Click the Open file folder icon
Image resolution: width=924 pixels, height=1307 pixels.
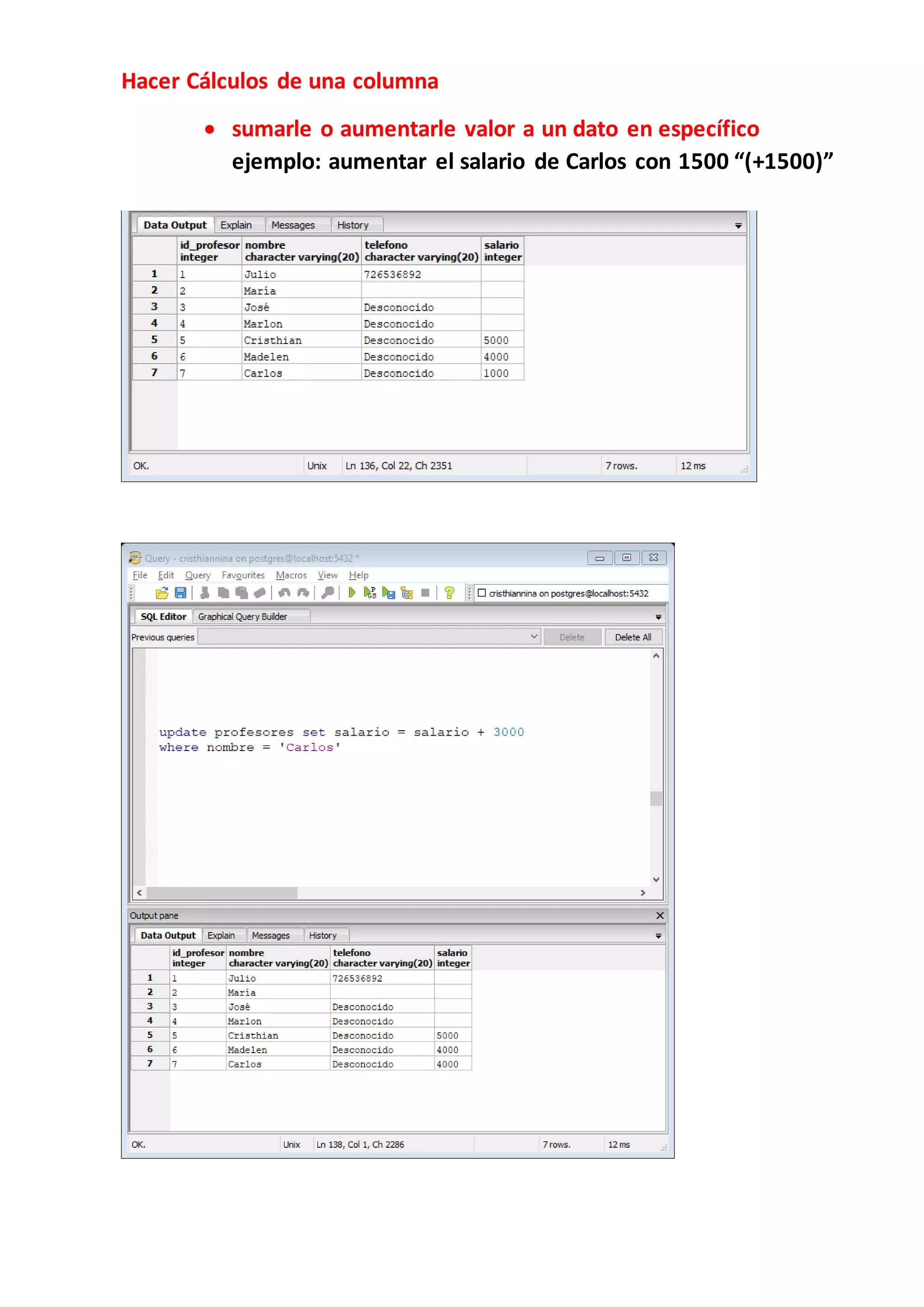tap(162, 593)
